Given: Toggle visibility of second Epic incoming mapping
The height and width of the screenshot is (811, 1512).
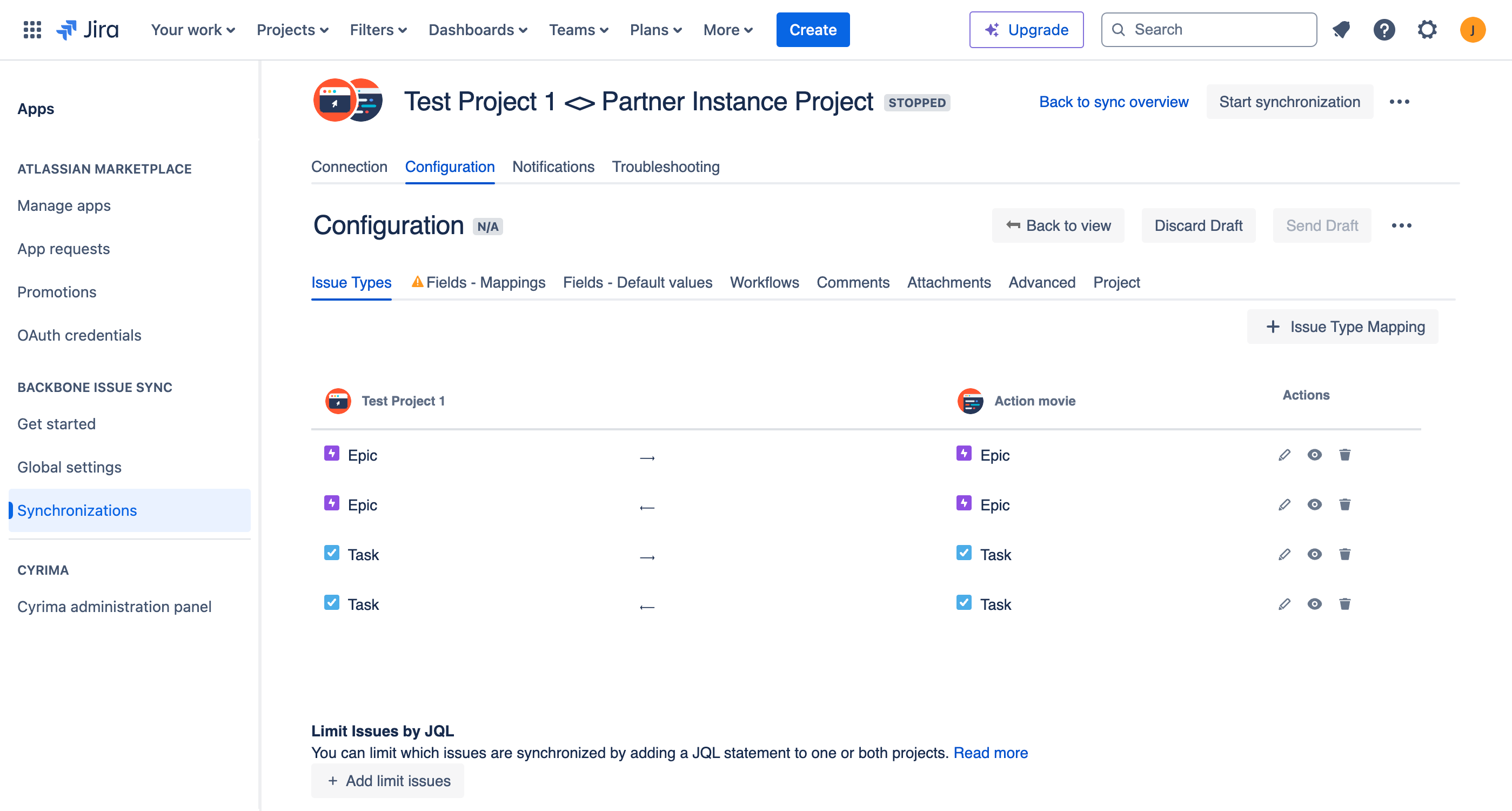Looking at the screenshot, I should click(x=1315, y=504).
